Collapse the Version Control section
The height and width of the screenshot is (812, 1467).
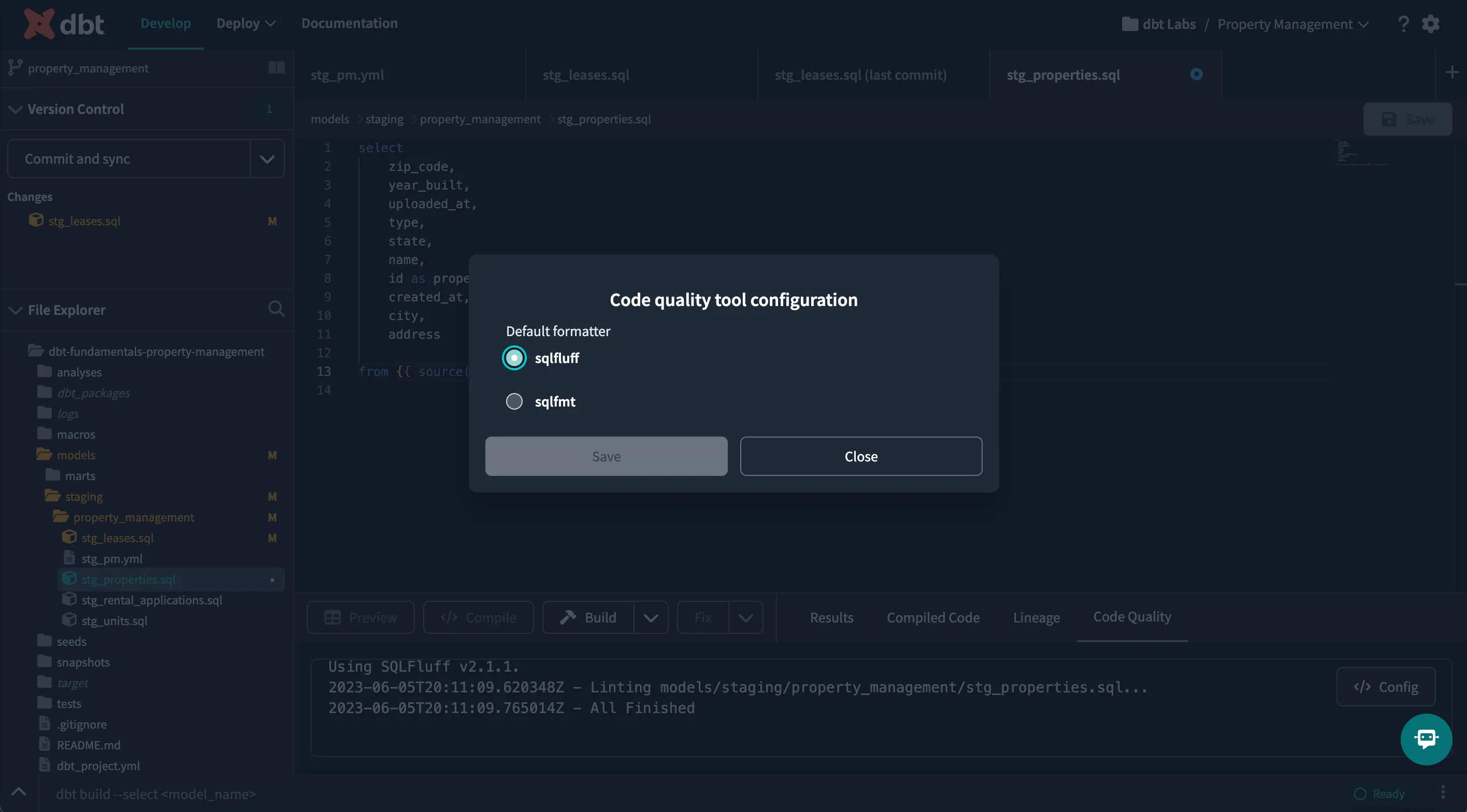[x=16, y=109]
